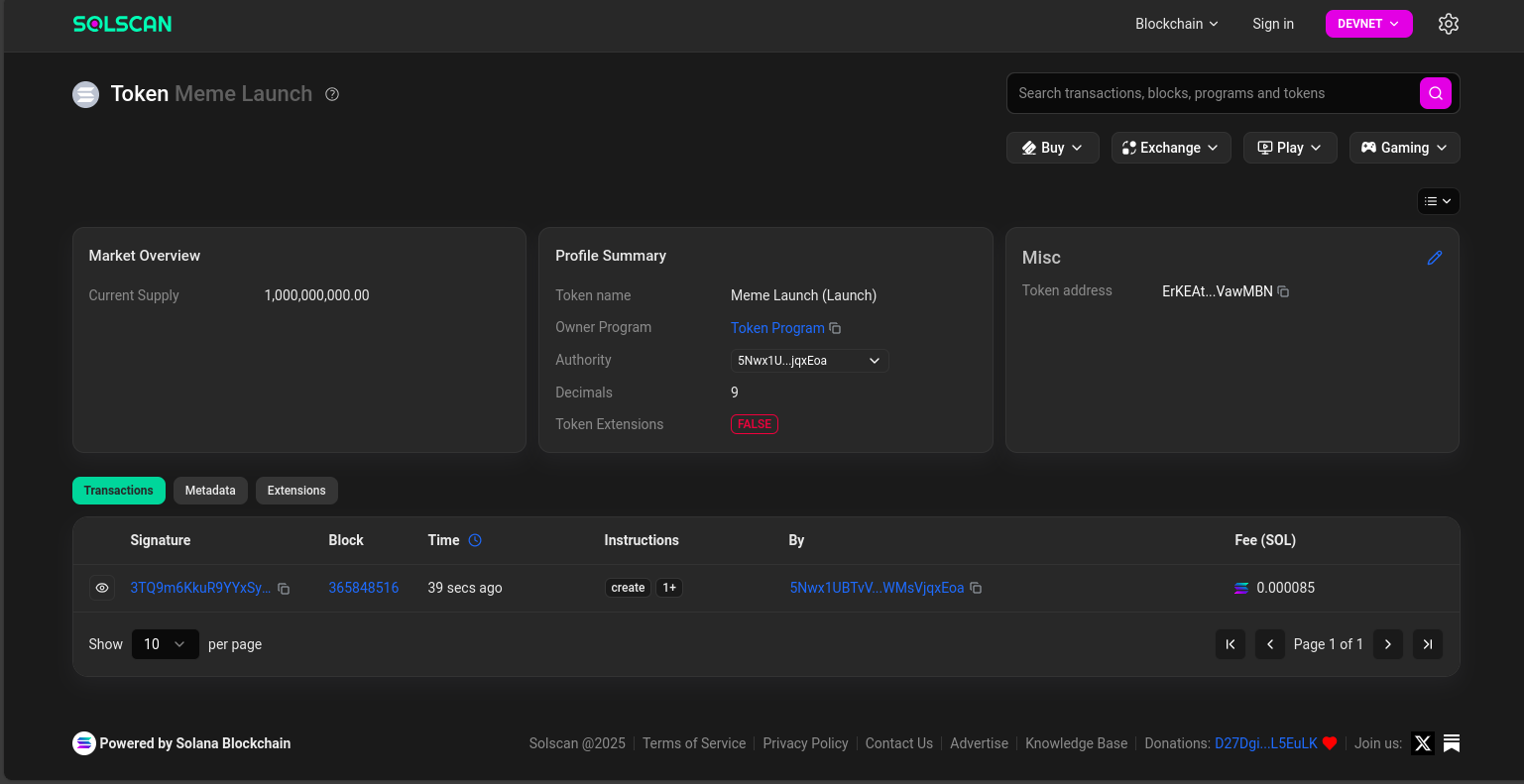The image size is (1524, 784).
Task: Expand the Exchange dropdown
Action: tap(1171, 148)
